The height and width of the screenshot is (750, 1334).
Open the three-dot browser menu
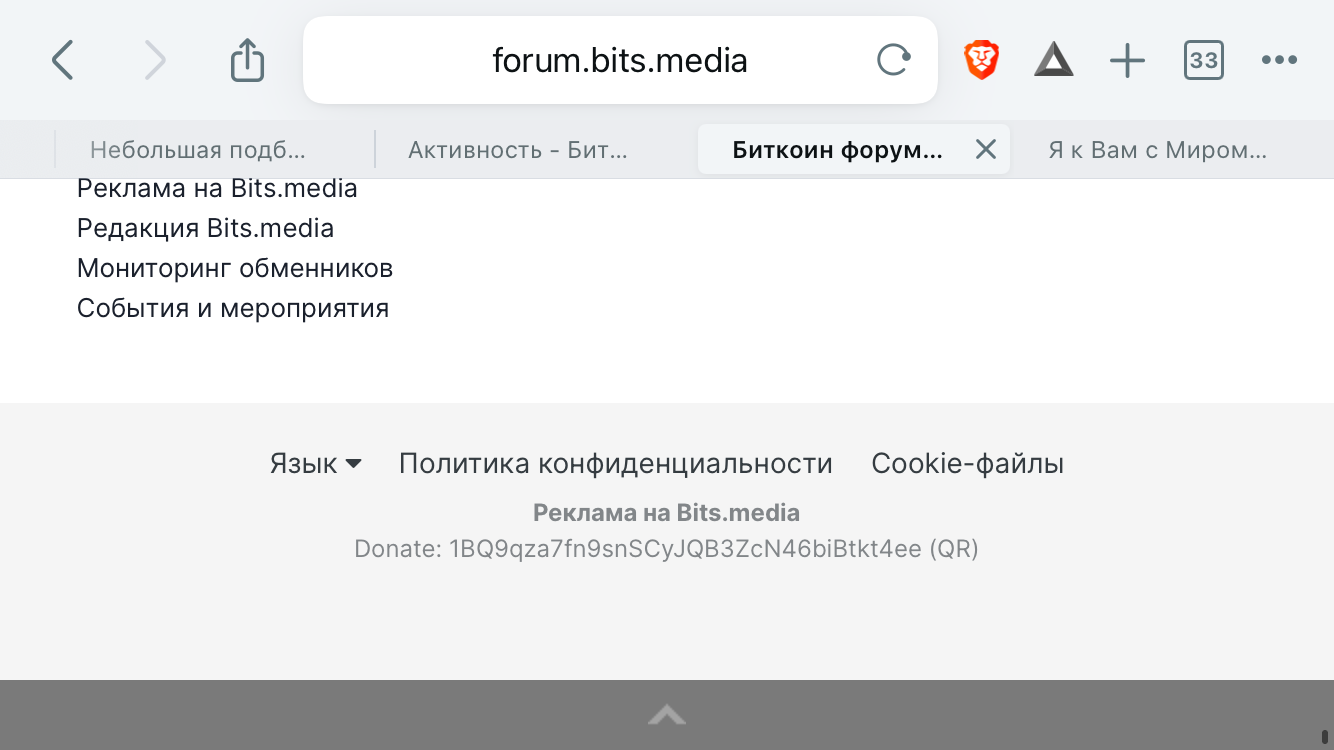coord(1279,61)
